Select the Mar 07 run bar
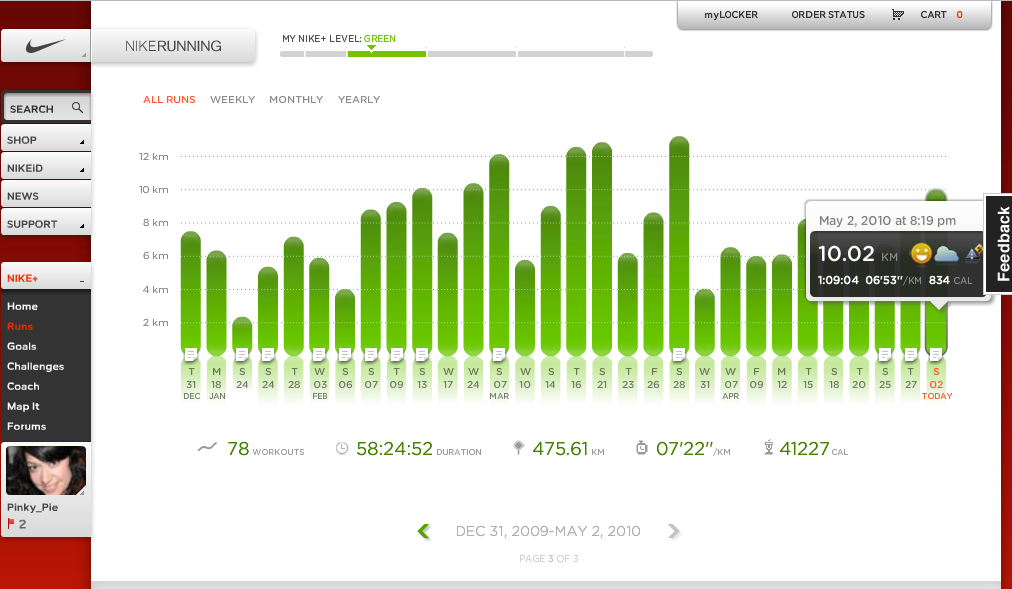 tap(499, 255)
